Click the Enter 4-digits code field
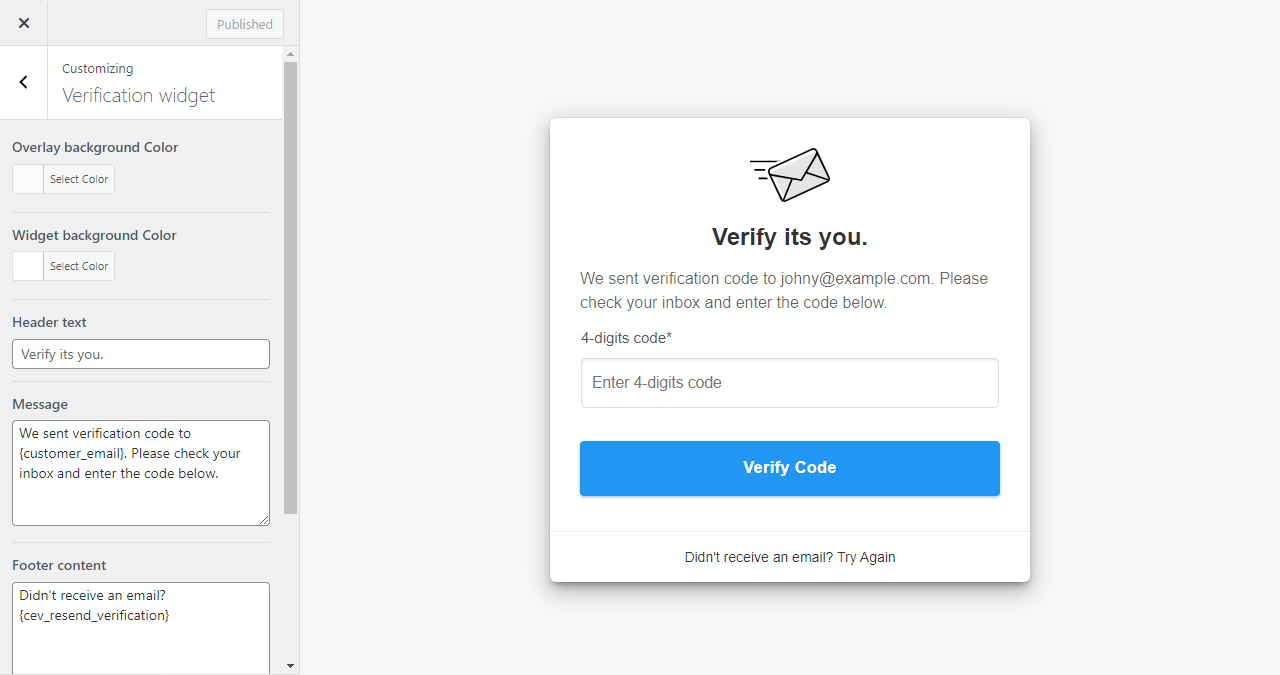The height and width of the screenshot is (675, 1280). click(x=790, y=383)
